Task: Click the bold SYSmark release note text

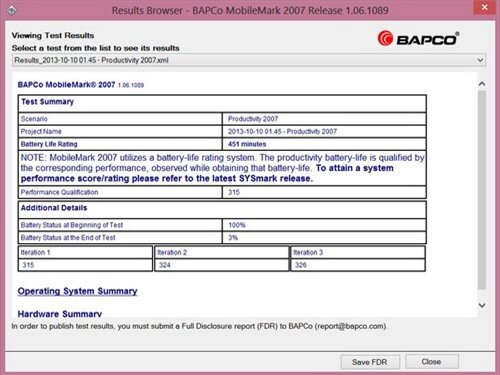Action: (207, 173)
